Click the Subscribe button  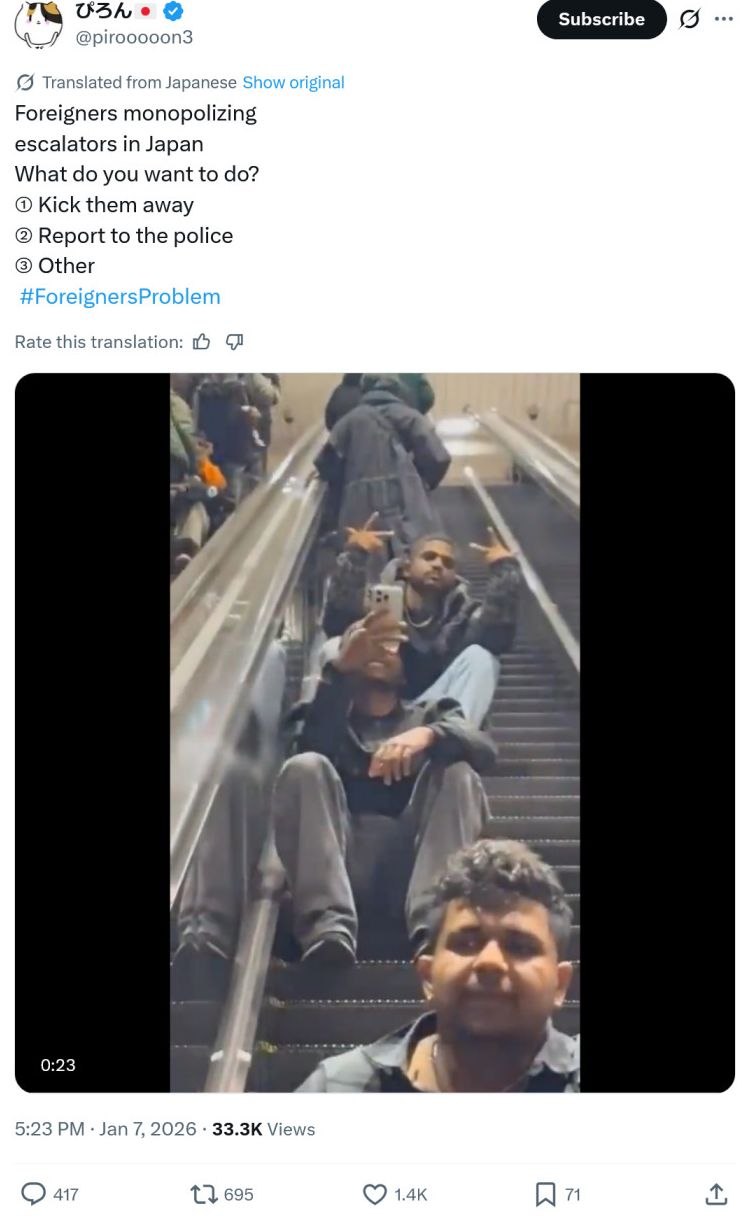[x=602, y=19]
